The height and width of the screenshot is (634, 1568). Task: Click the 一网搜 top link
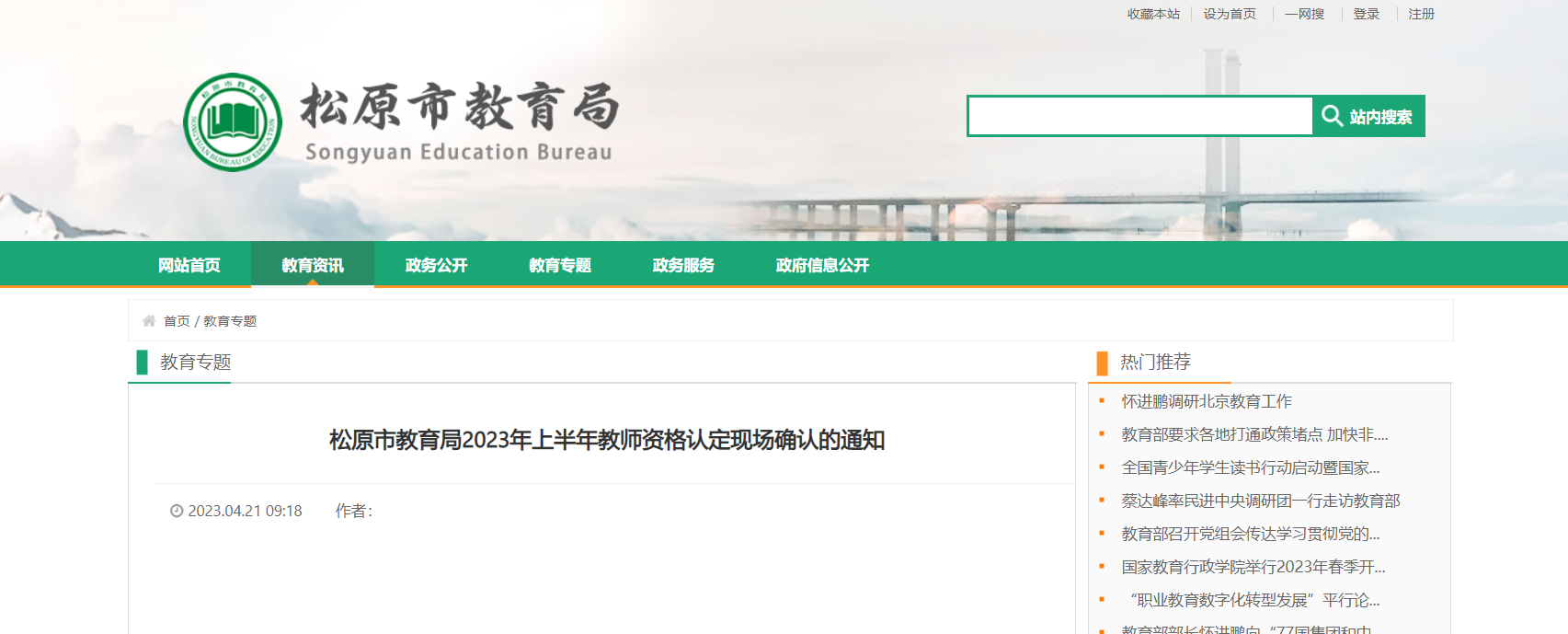[1305, 14]
